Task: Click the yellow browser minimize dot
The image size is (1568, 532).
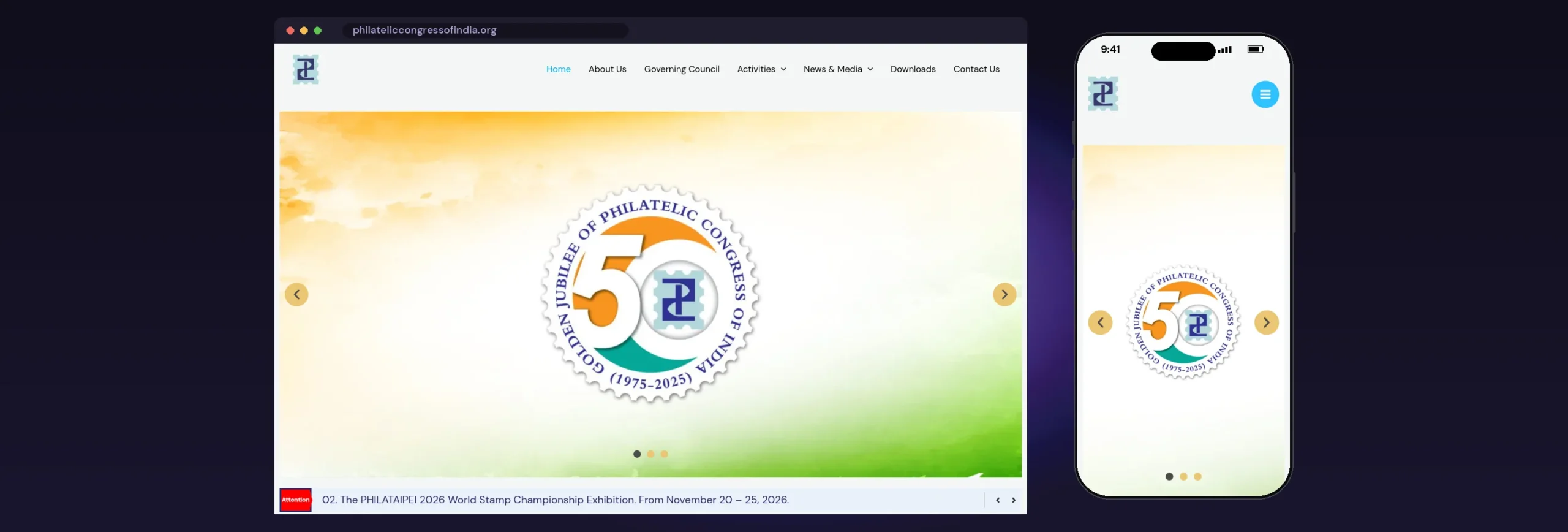Action: (304, 31)
